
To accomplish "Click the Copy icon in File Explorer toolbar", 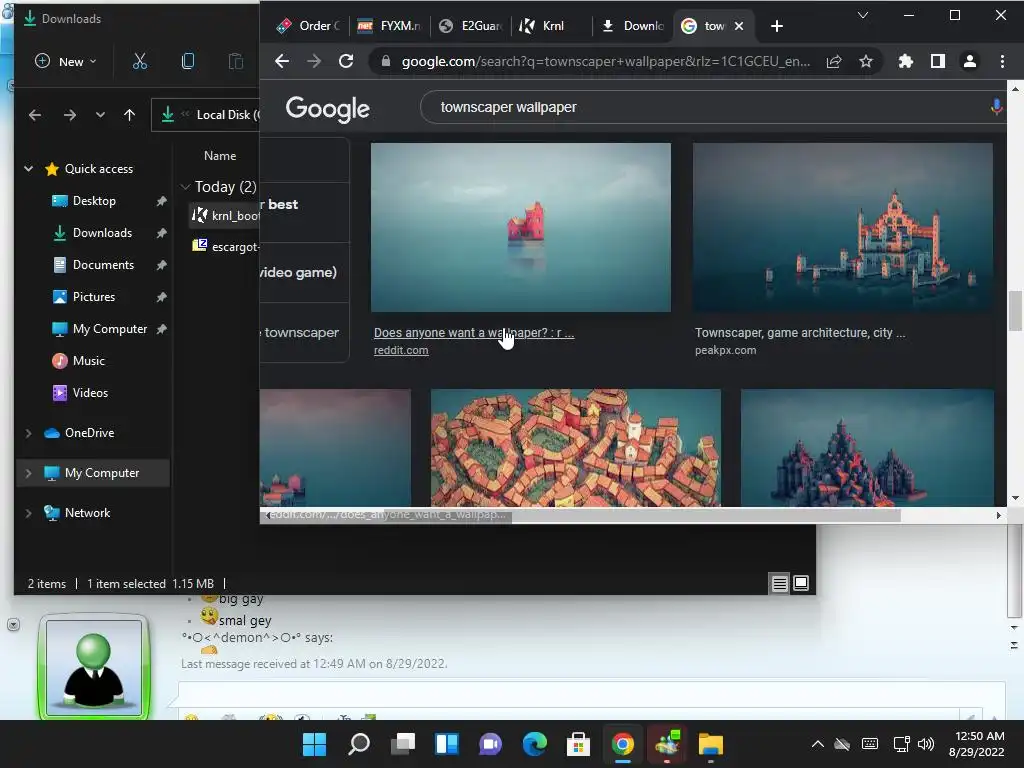I will [x=187, y=61].
